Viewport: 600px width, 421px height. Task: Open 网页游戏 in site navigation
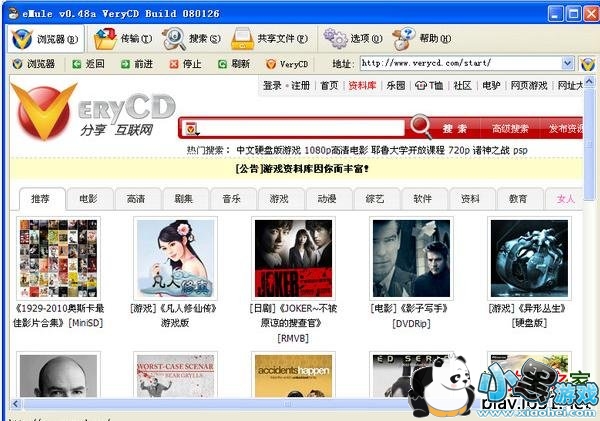(x=529, y=86)
